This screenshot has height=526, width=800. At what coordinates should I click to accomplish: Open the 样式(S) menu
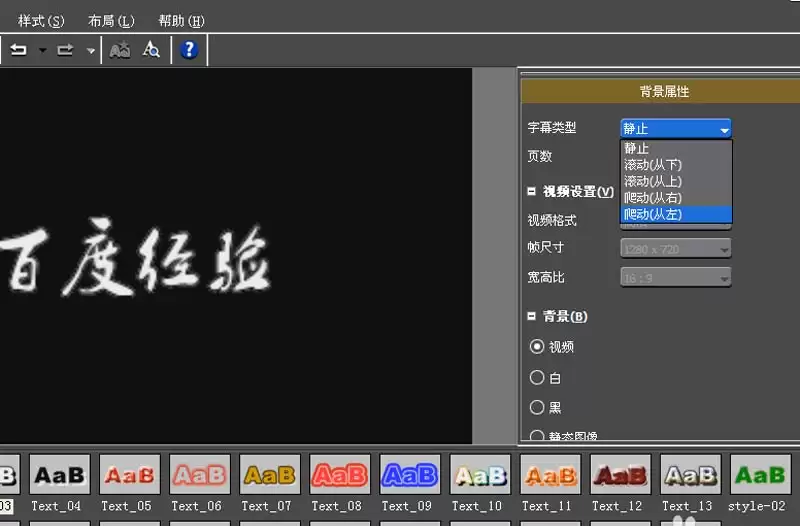pyautogui.click(x=41, y=21)
